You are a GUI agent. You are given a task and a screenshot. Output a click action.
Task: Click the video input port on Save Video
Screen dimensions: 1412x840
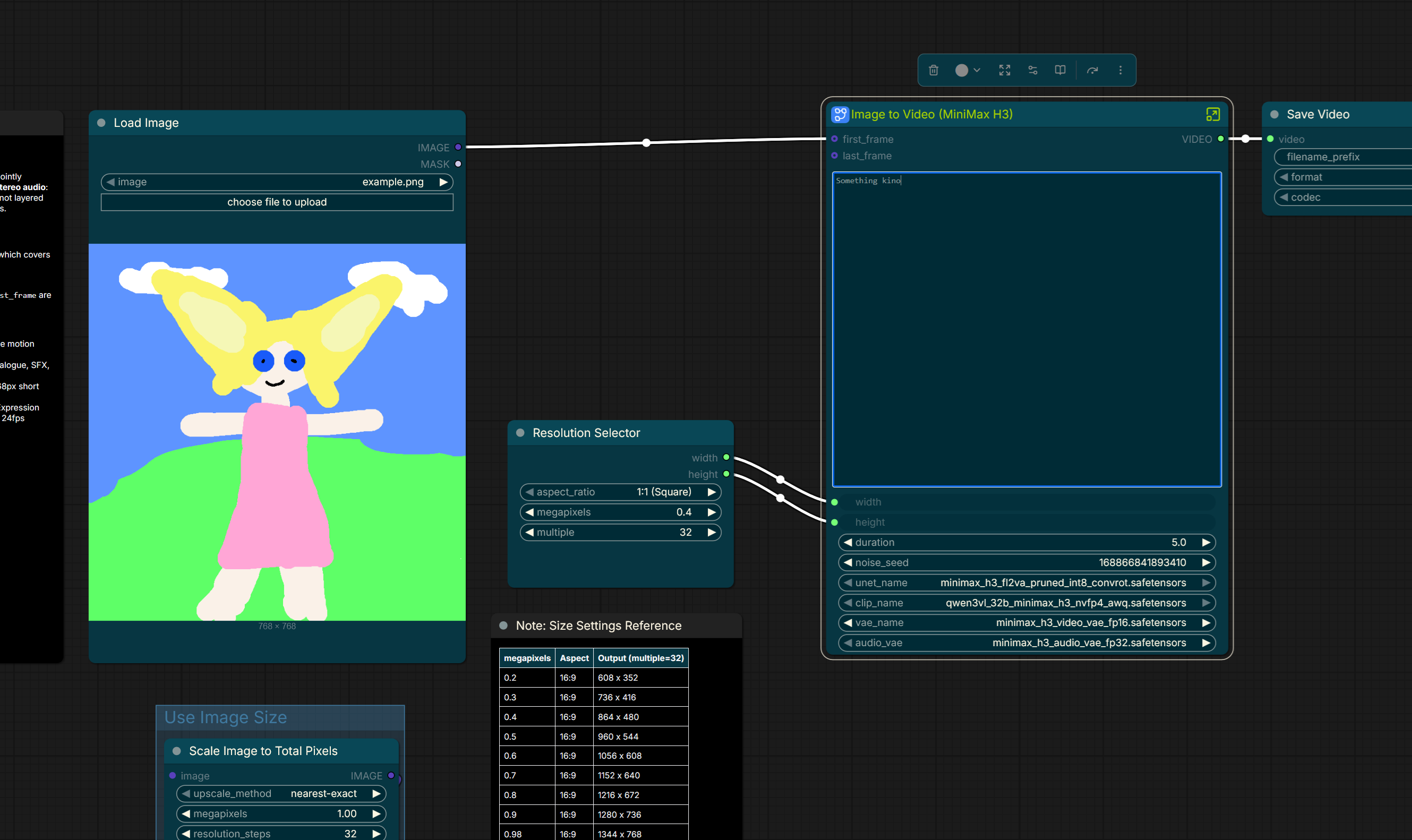1271,139
